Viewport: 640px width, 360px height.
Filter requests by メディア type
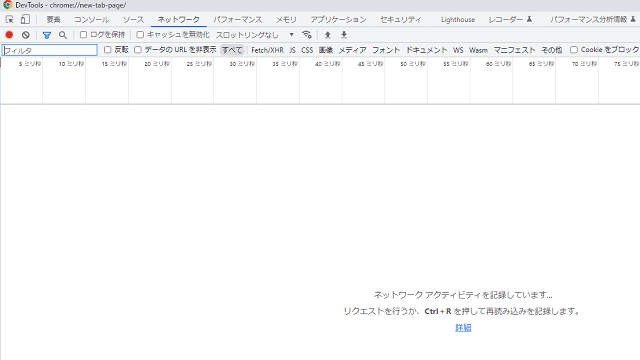coord(353,50)
